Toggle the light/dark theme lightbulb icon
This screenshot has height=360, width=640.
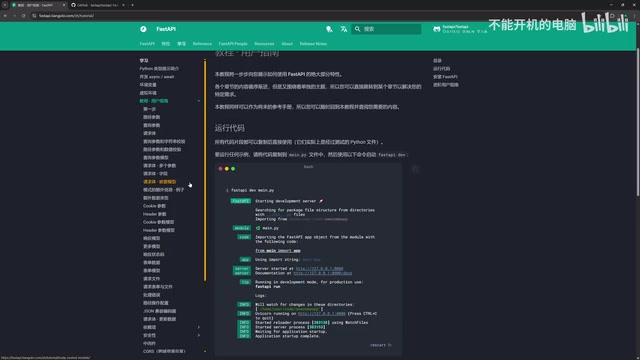[329, 29]
